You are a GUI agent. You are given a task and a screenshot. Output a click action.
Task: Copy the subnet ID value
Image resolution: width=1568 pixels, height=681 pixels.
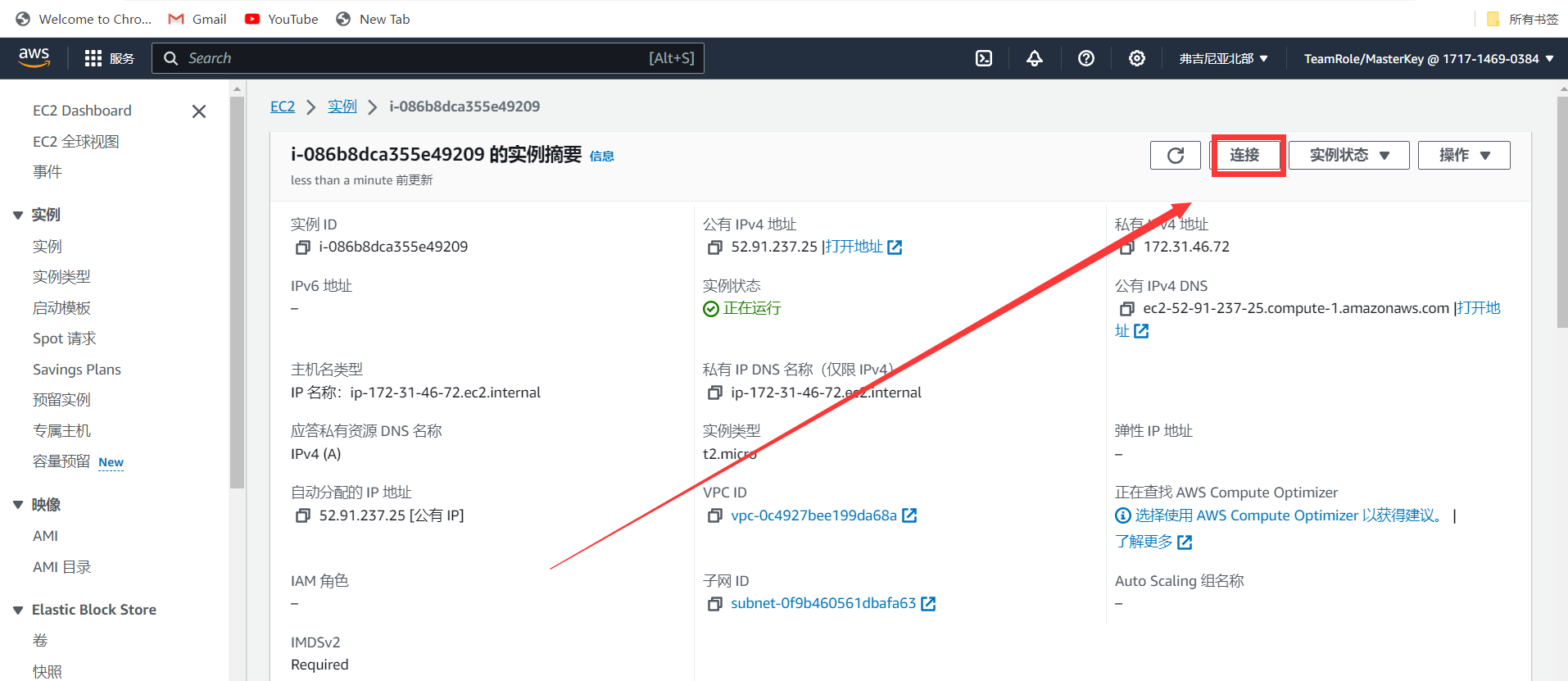point(715,604)
